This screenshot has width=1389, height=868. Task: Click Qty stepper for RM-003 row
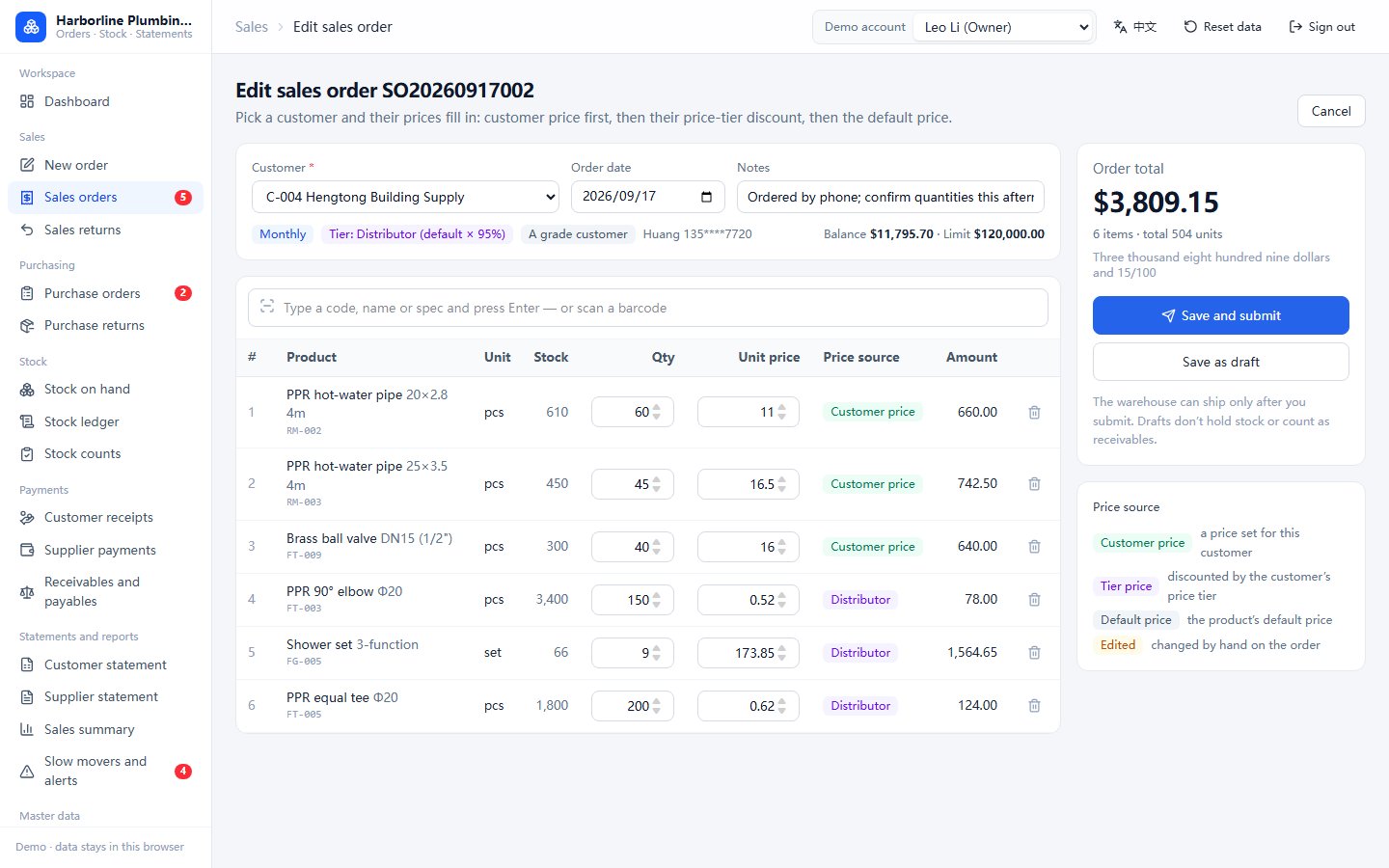pyautogui.click(x=657, y=484)
